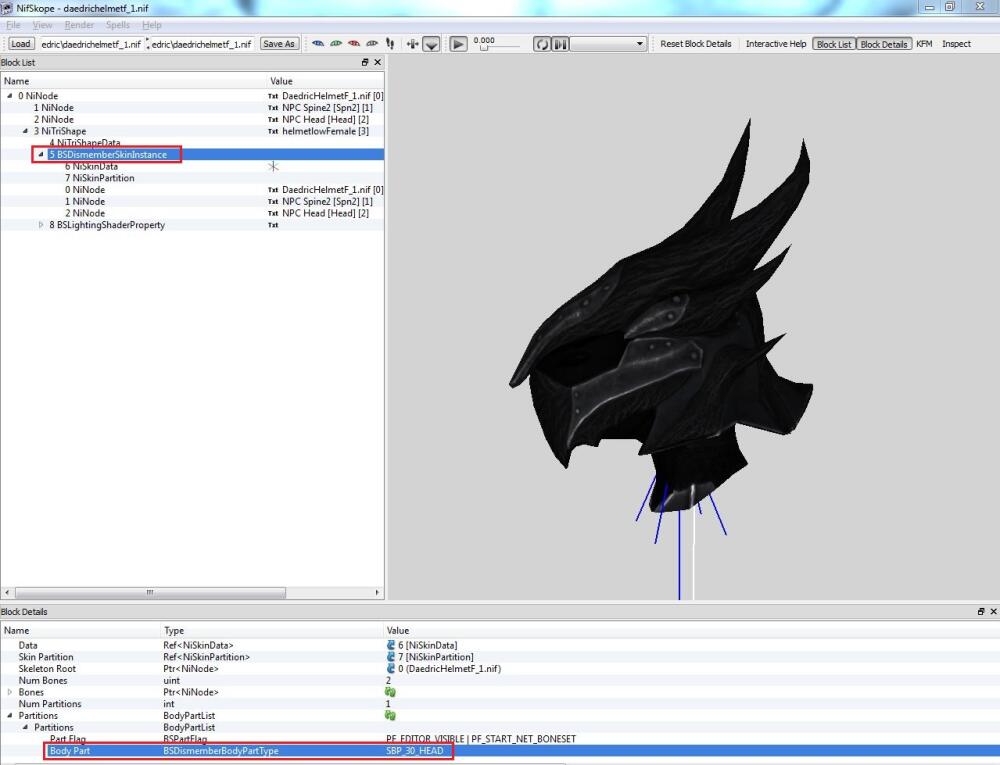This screenshot has height=765, width=1000.
Task: Open the File menu
Action: click(13, 25)
